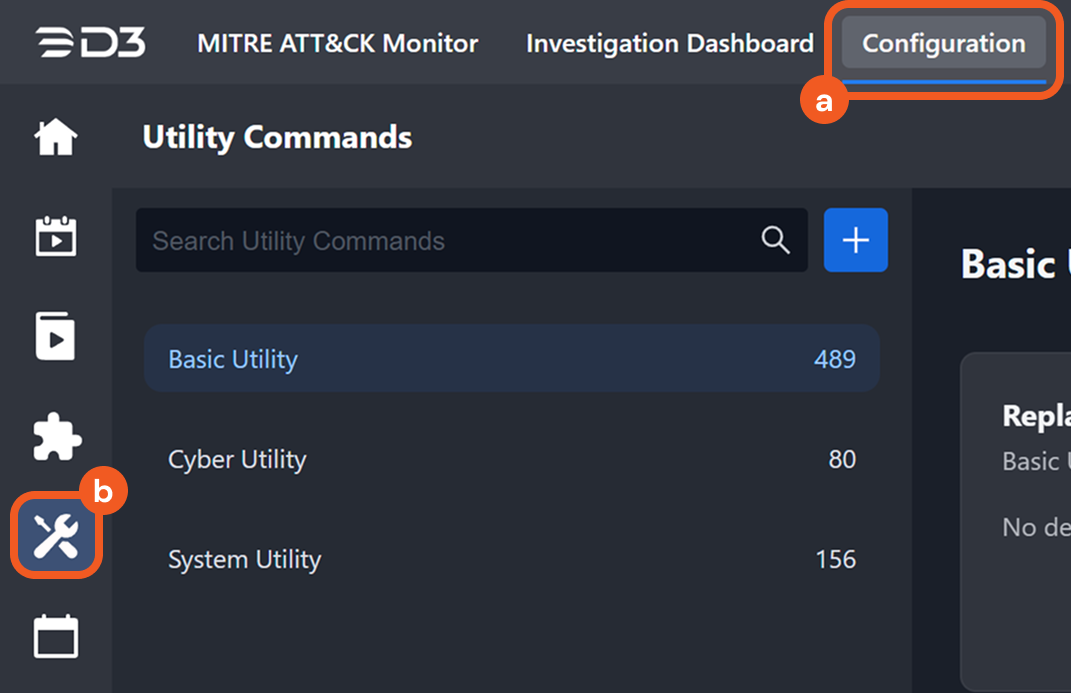Viewport: 1071px width, 693px height.
Task: Click the 489 count badge
Action: click(834, 359)
